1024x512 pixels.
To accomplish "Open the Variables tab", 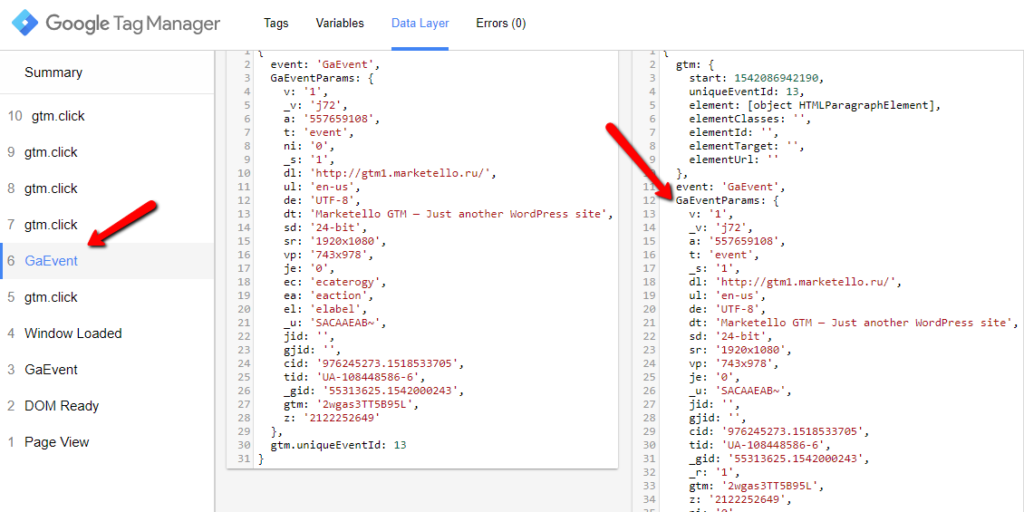I will tap(340, 23).
